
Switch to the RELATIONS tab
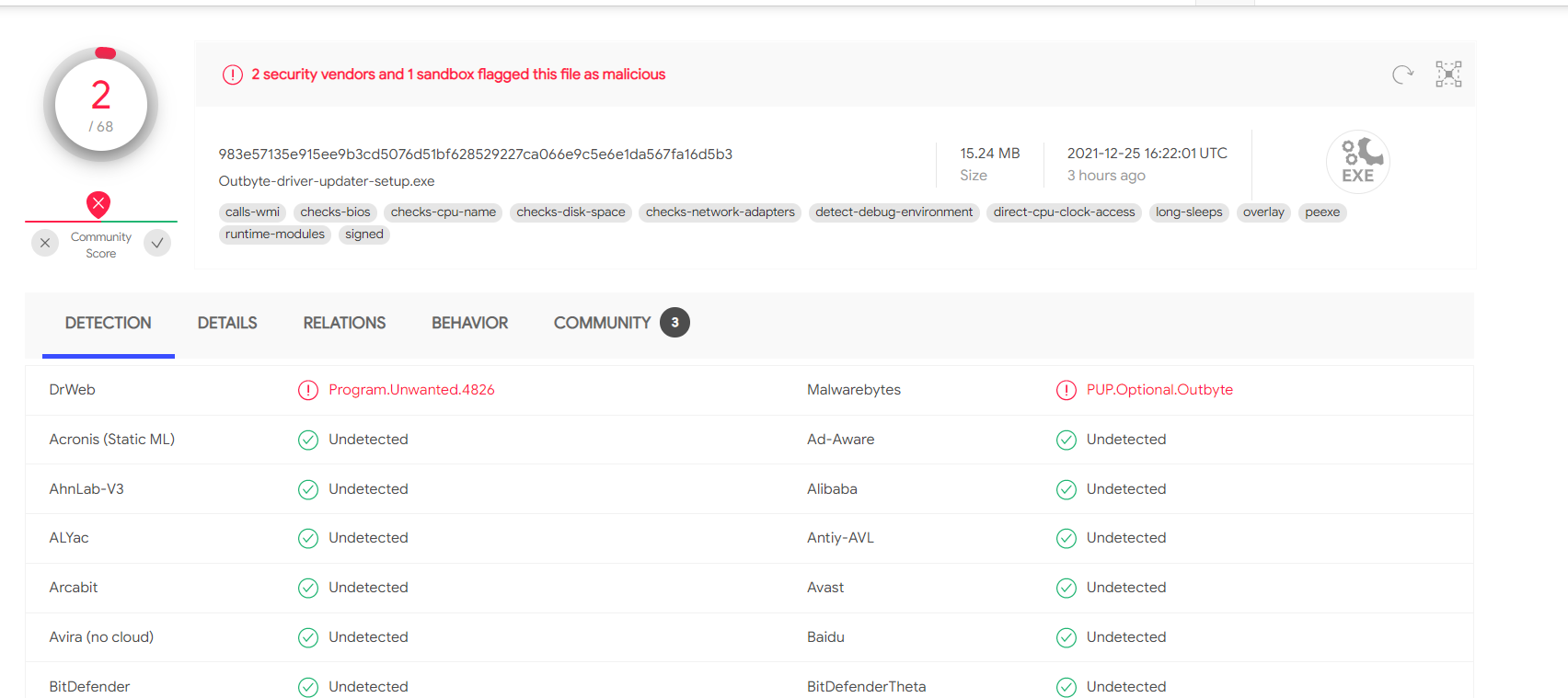(x=345, y=323)
